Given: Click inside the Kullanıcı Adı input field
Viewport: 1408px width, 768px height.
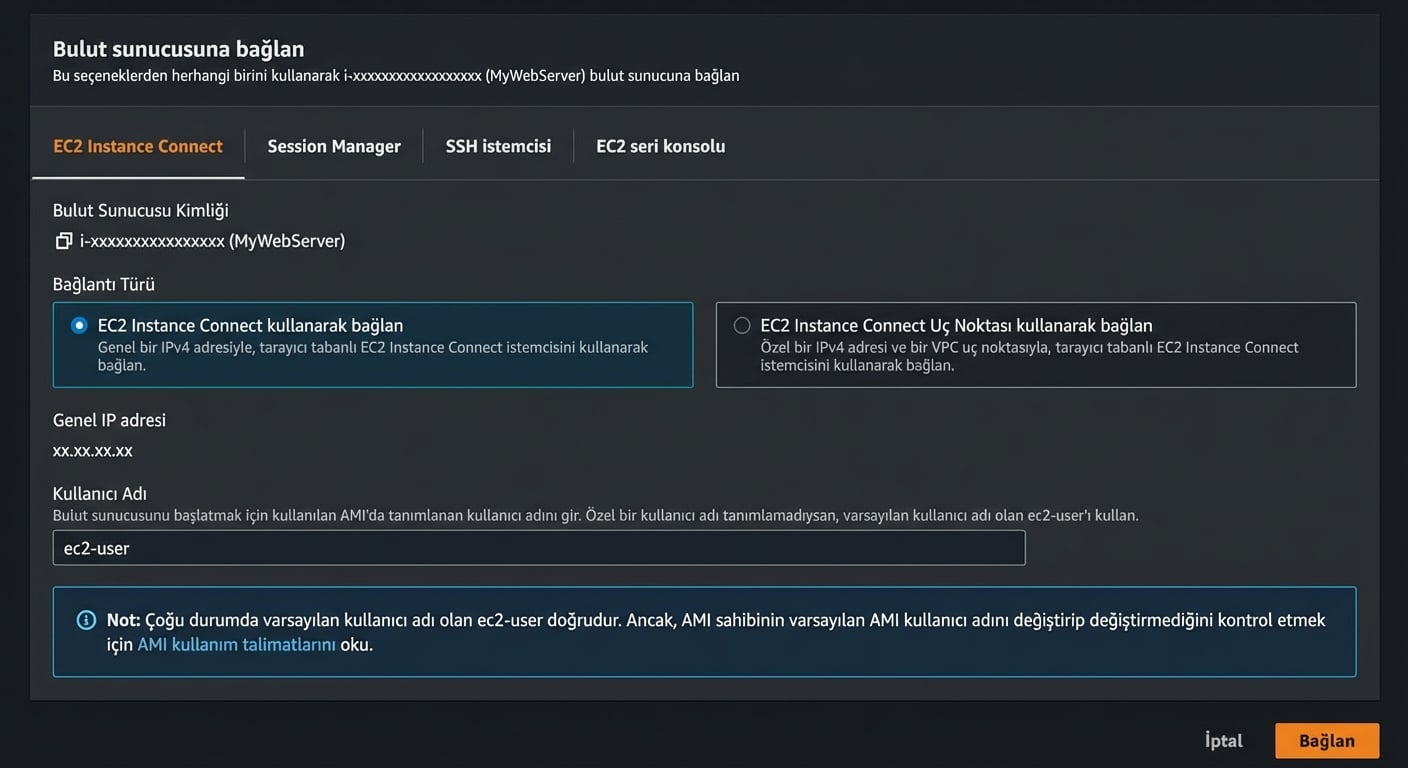Looking at the screenshot, I should [x=540, y=547].
